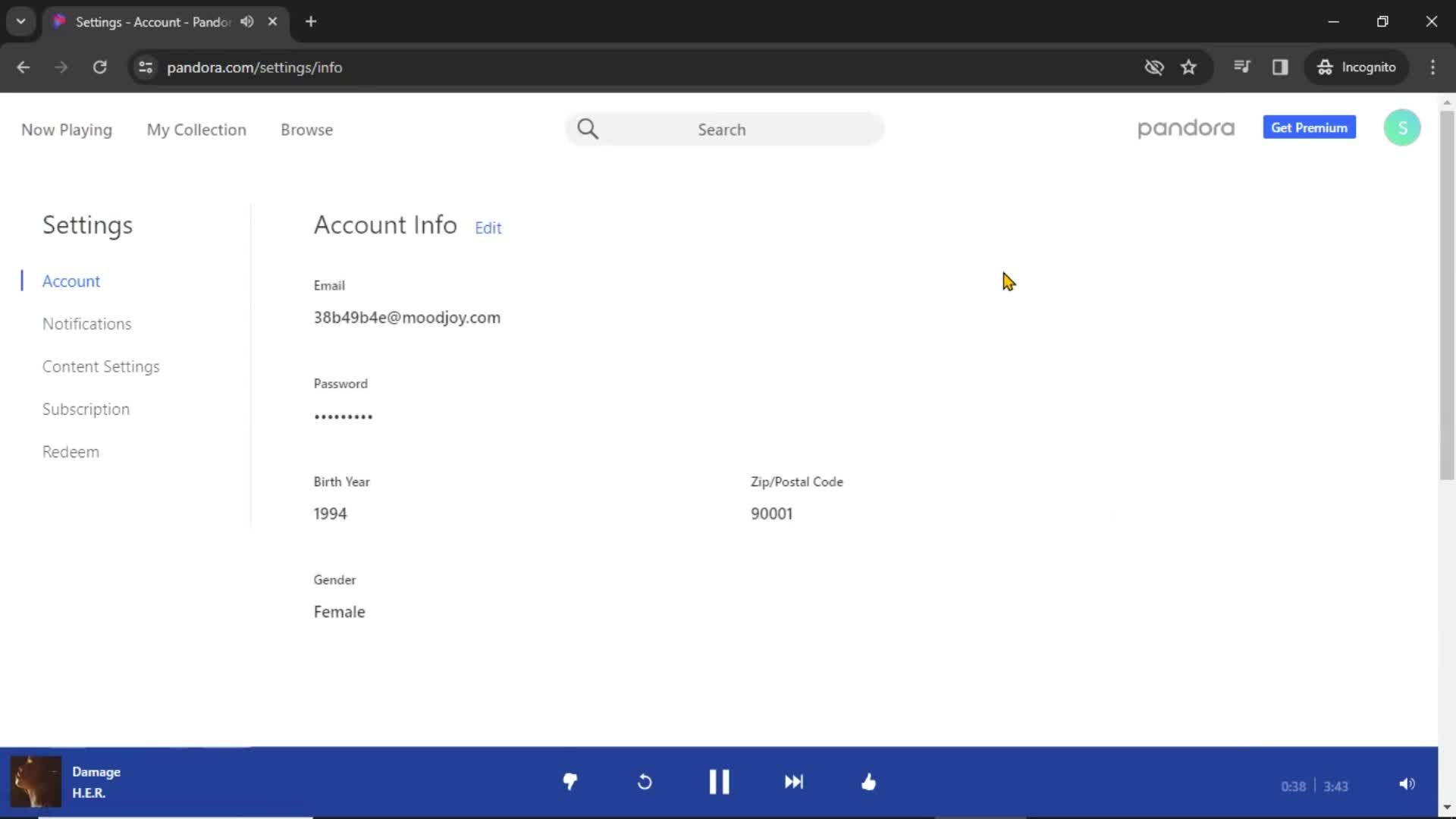Viewport: 1456px width, 819px height.
Task: Seek on the song progress bar
Action: point(719,817)
